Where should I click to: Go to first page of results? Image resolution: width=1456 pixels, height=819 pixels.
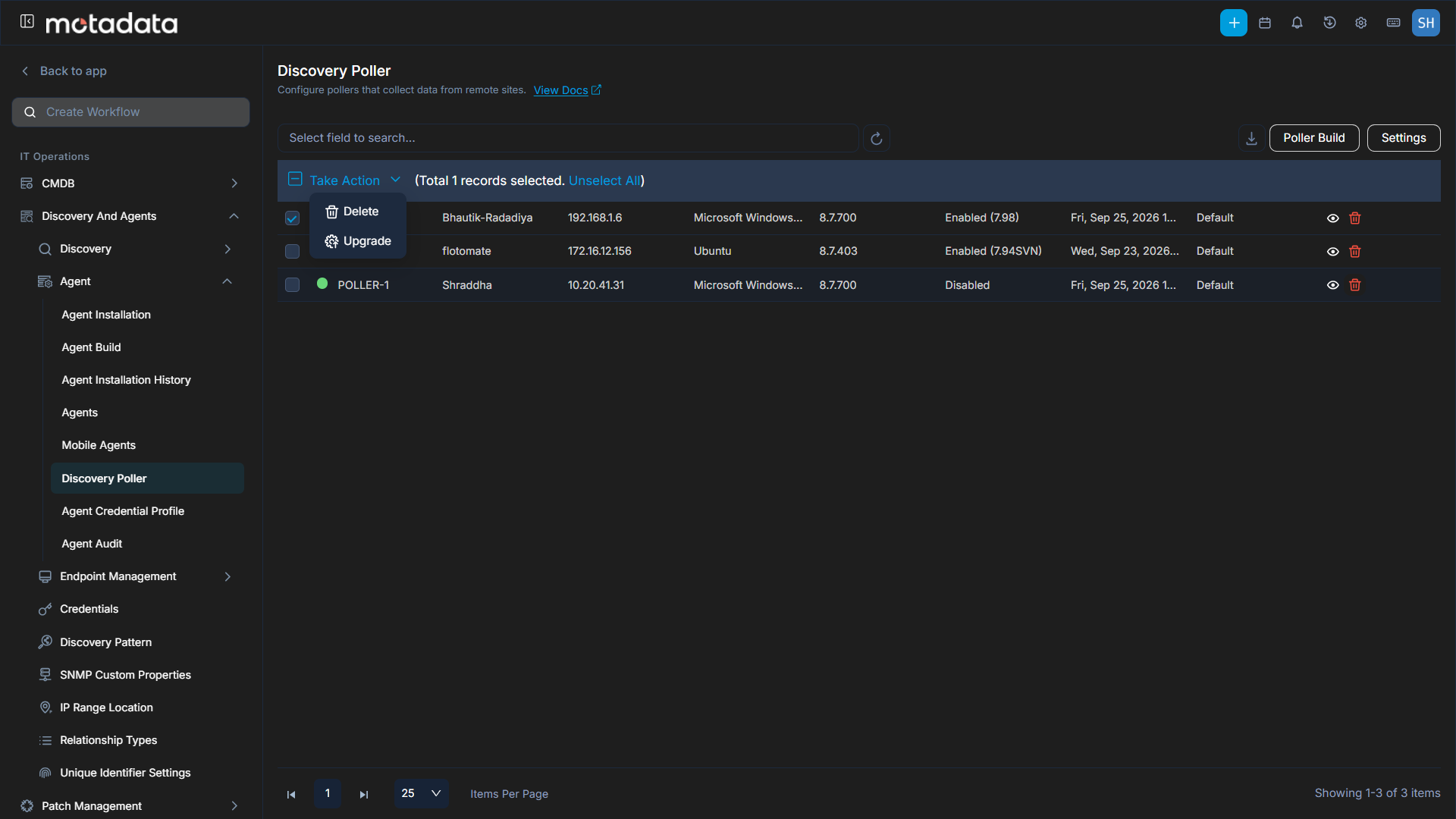click(291, 794)
